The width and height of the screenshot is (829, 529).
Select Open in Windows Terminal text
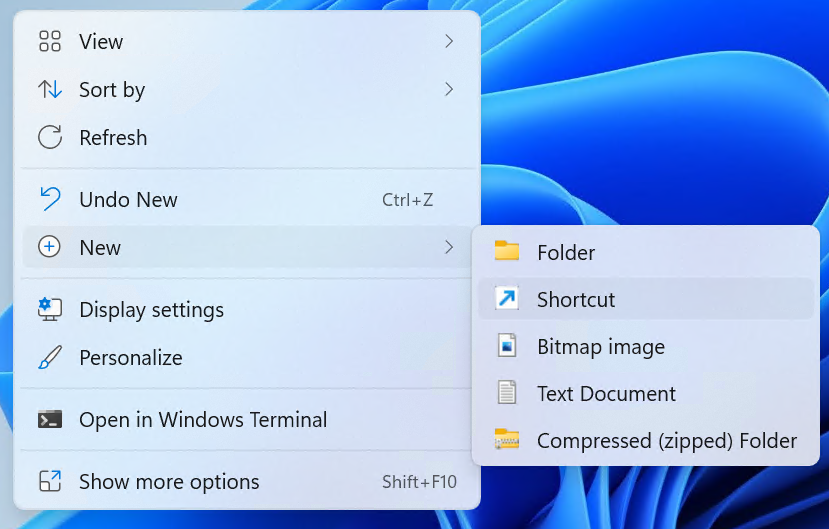point(203,420)
